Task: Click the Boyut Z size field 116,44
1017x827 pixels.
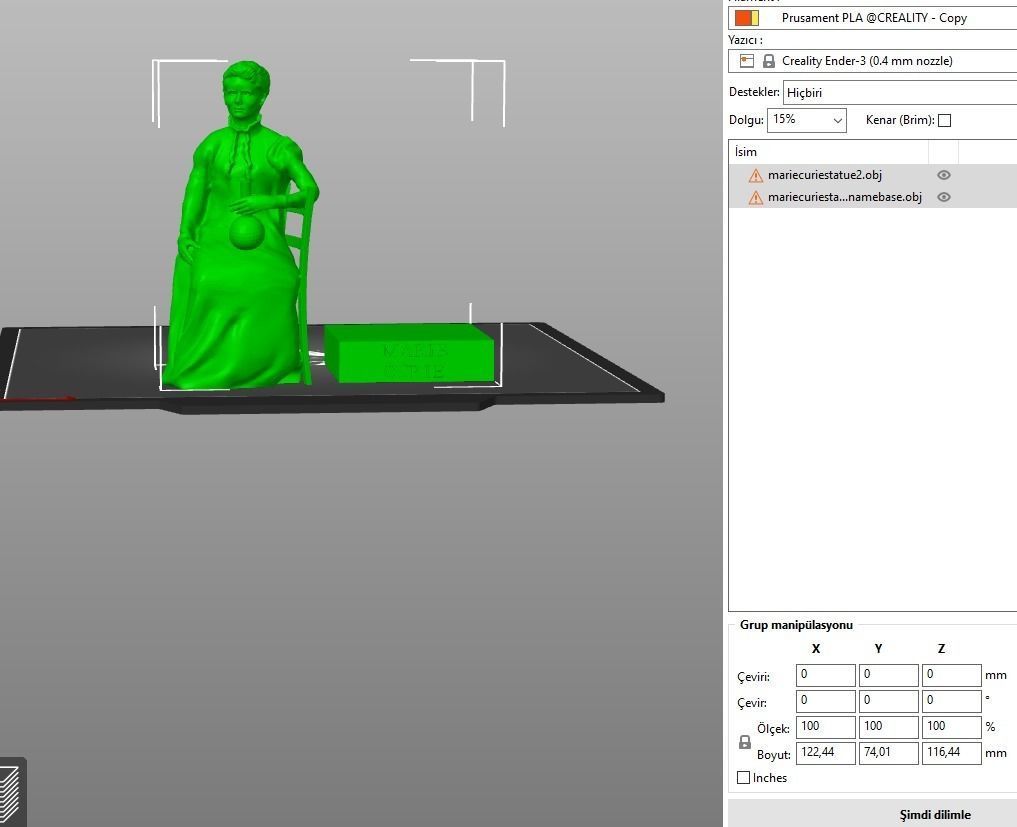Action: 951,753
